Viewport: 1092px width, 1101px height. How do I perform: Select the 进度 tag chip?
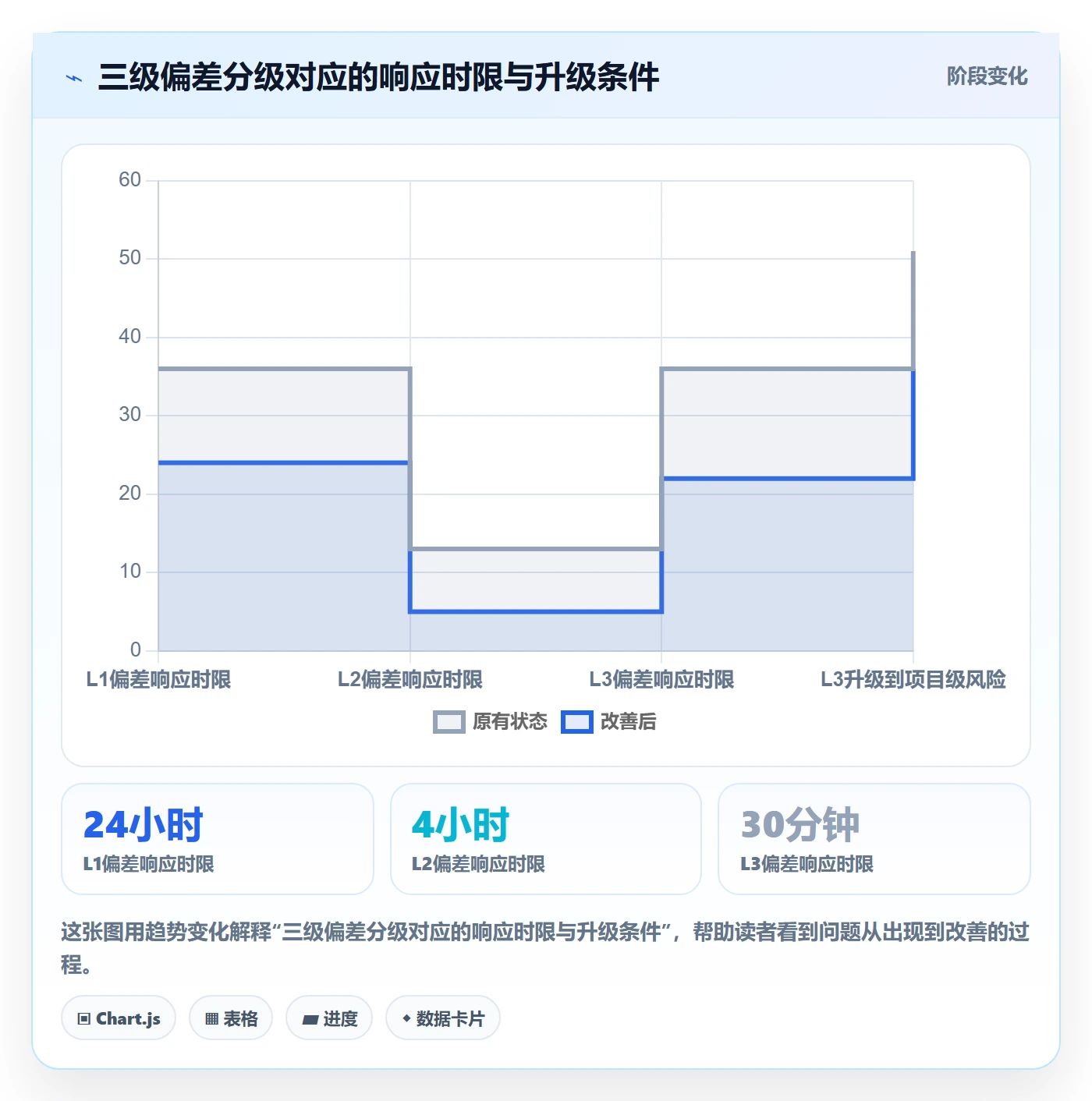(329, 1018)
